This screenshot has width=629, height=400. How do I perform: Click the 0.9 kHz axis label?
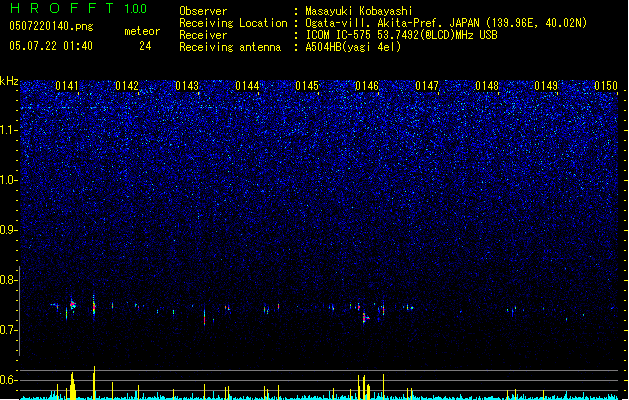9,230
